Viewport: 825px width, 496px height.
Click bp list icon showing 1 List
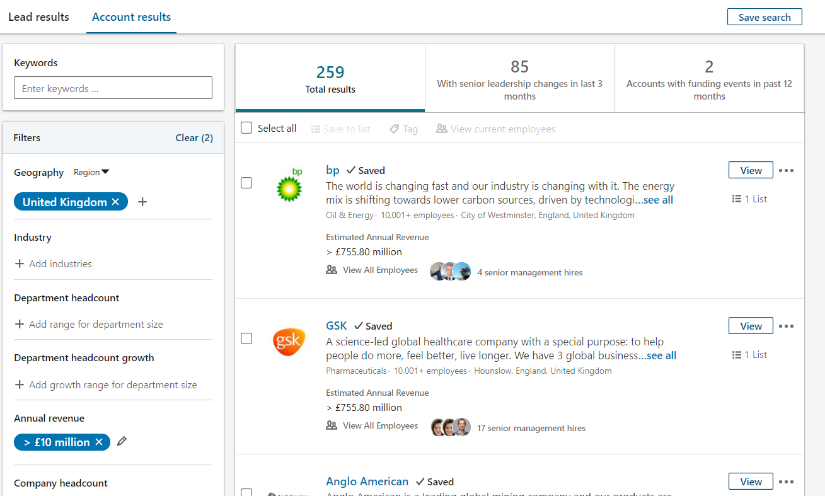(x=737, y=199)
